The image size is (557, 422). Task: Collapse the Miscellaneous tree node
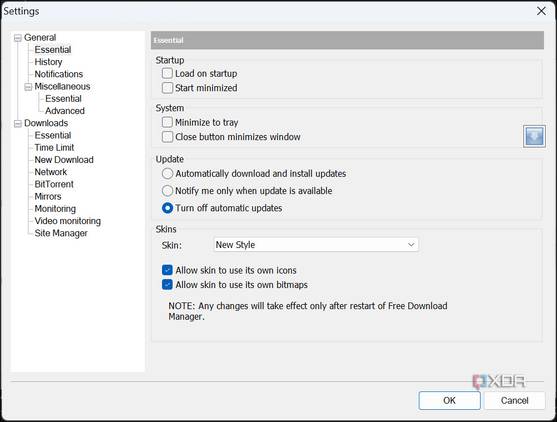pyautogui.click(x=28, y=87)
